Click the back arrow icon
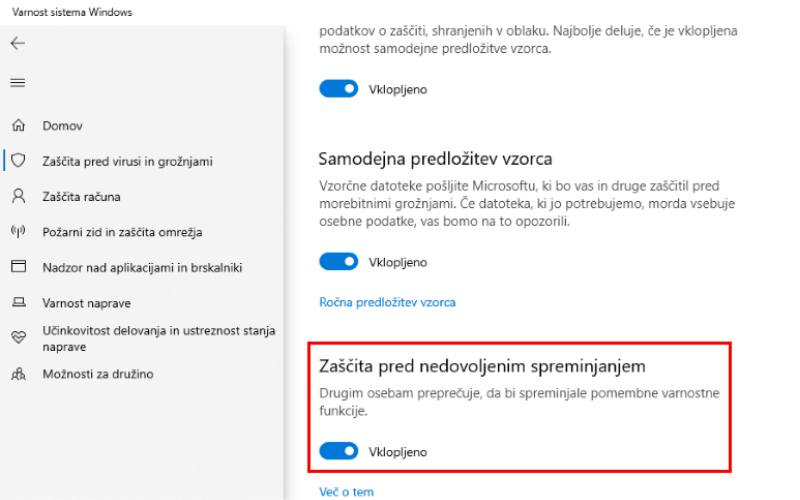The image size is (800, 500). [18, 43]
